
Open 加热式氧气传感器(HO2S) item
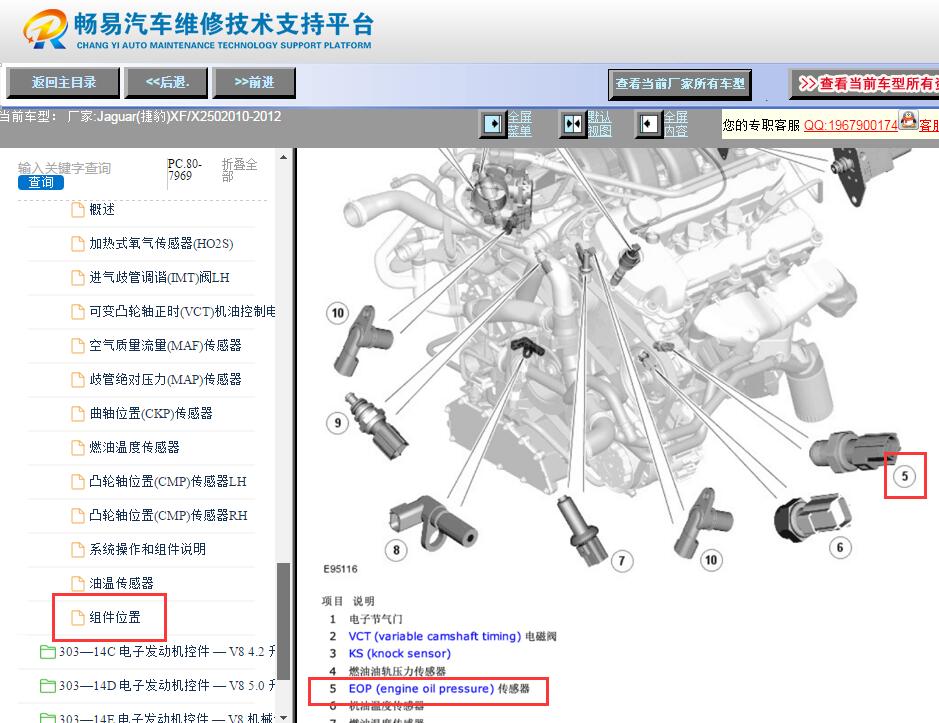[161, 243]
